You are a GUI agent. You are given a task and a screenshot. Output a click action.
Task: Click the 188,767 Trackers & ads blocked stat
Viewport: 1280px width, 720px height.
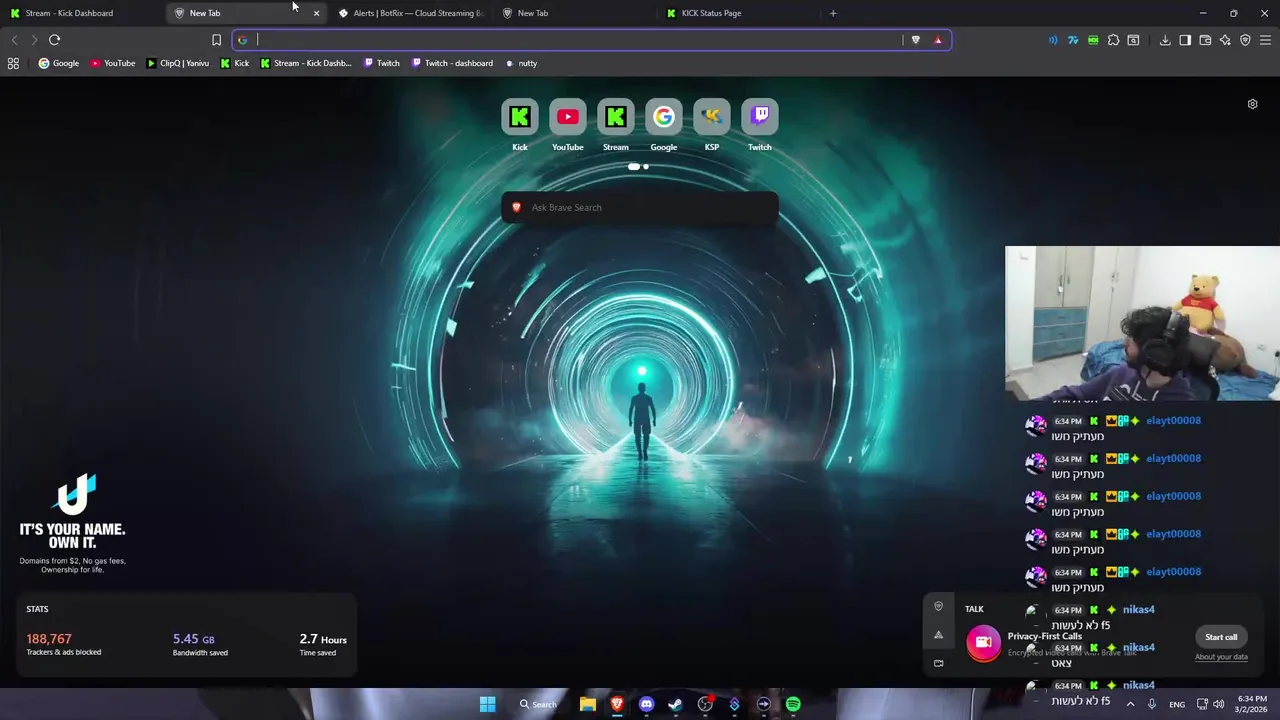(64, 644)
